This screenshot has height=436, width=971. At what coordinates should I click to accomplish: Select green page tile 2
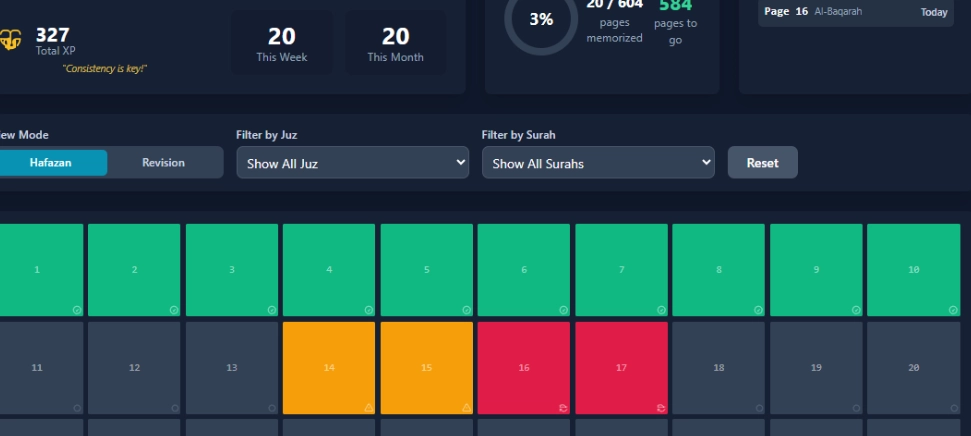point(134,270)
